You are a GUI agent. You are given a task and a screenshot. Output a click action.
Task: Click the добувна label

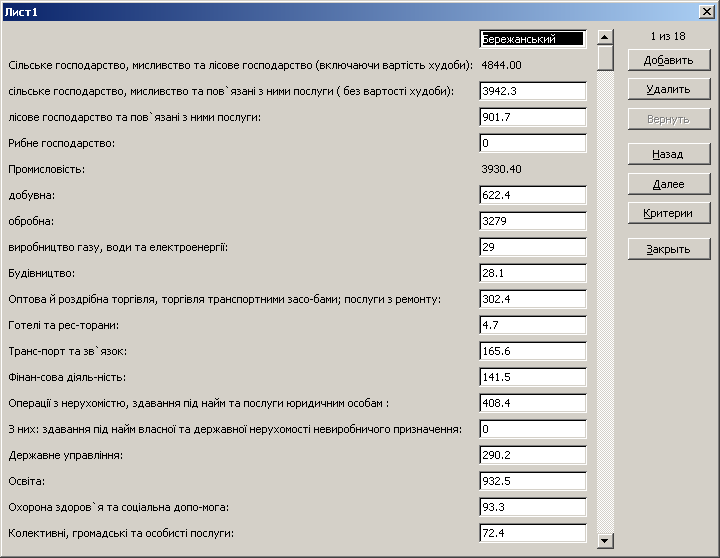[32, 195]
